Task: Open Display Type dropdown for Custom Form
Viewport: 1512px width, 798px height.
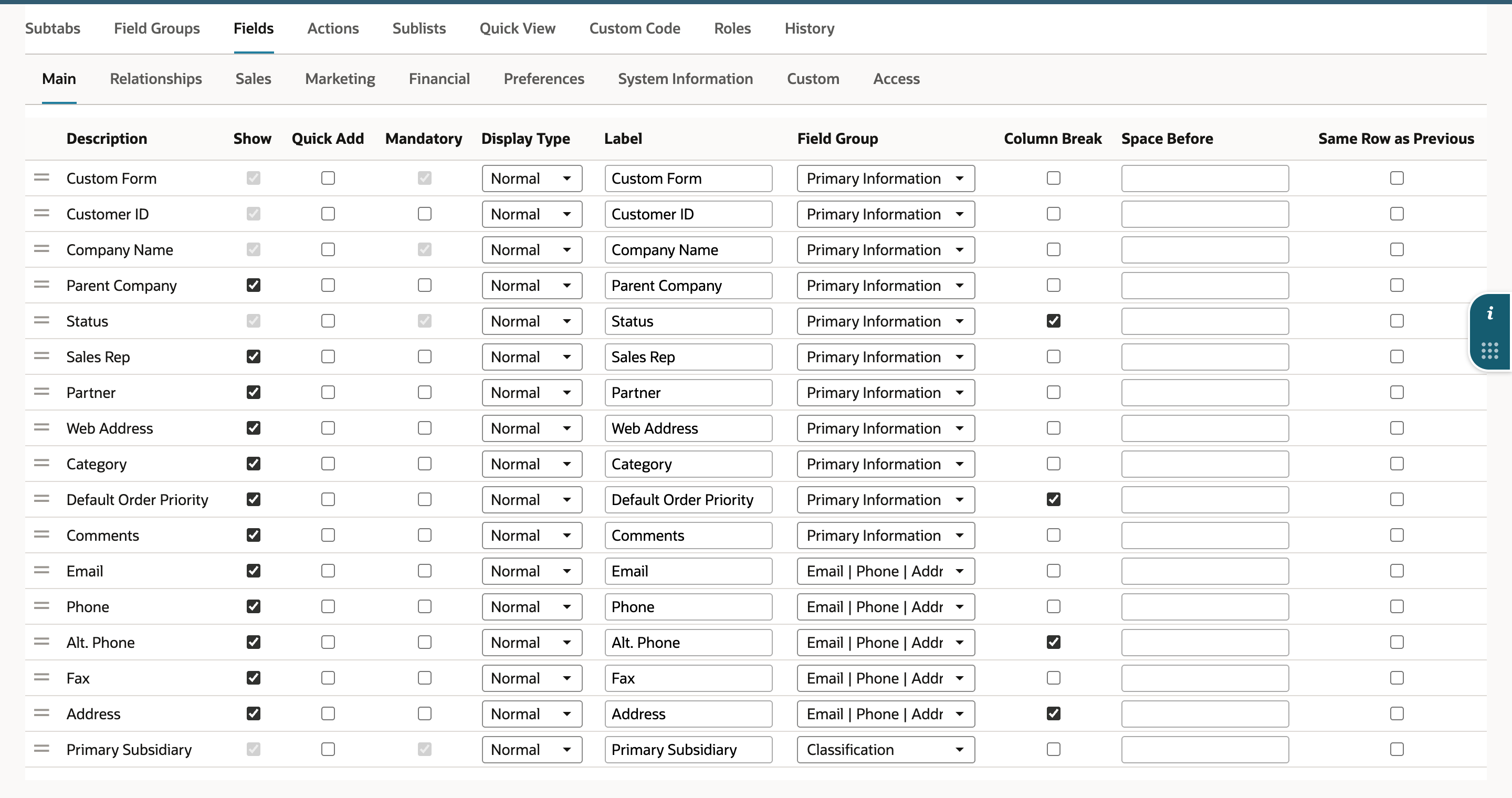Action: (x=532, y=178)
